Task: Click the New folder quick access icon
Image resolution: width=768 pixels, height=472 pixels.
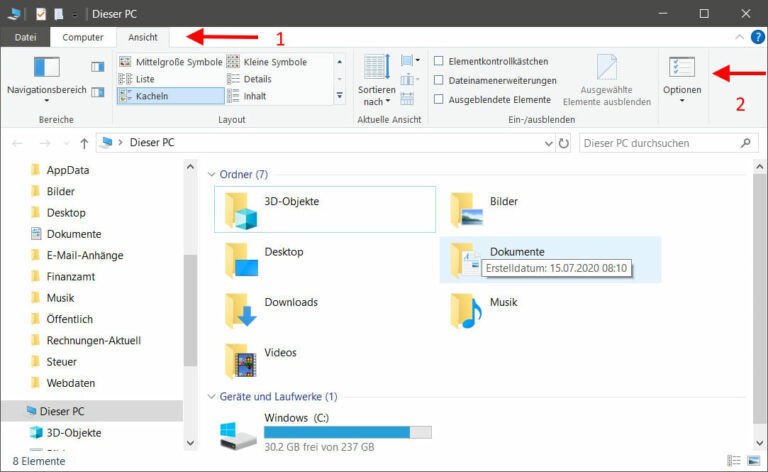Action: pos(59,14)
